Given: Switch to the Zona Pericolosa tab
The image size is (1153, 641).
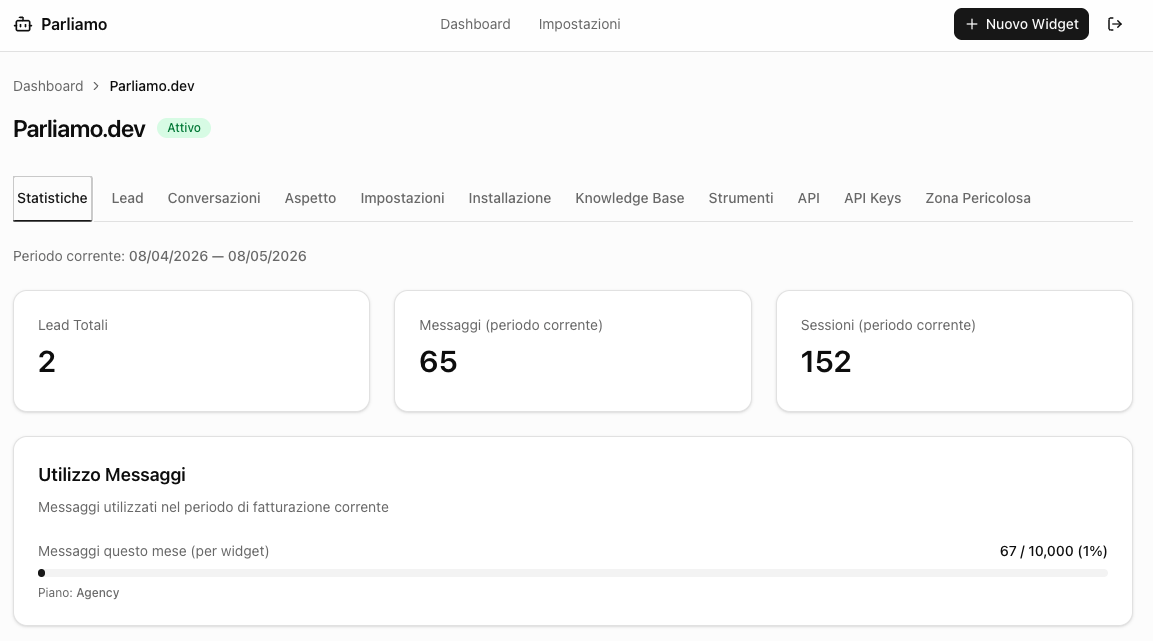Looking at the screenshot, I should point(978,198).
